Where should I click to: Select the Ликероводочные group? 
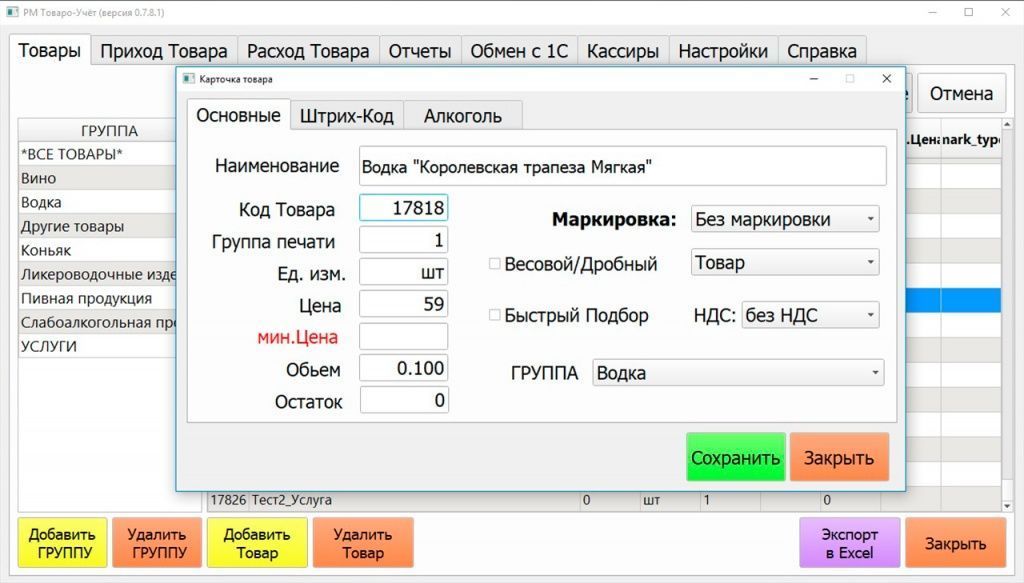click(97, 274)
